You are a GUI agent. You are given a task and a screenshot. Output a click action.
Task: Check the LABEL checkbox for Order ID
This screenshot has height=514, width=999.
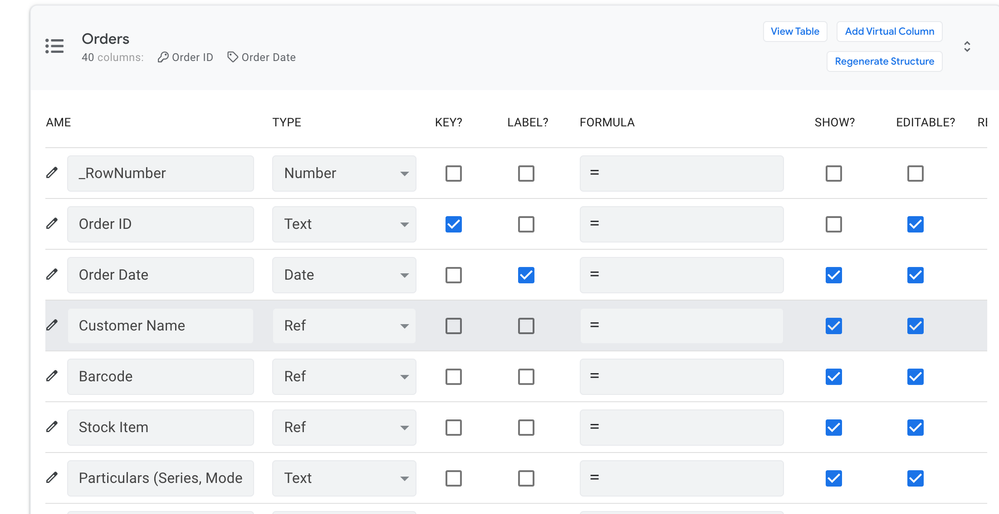pyautogui.click(x=526, y=224)
